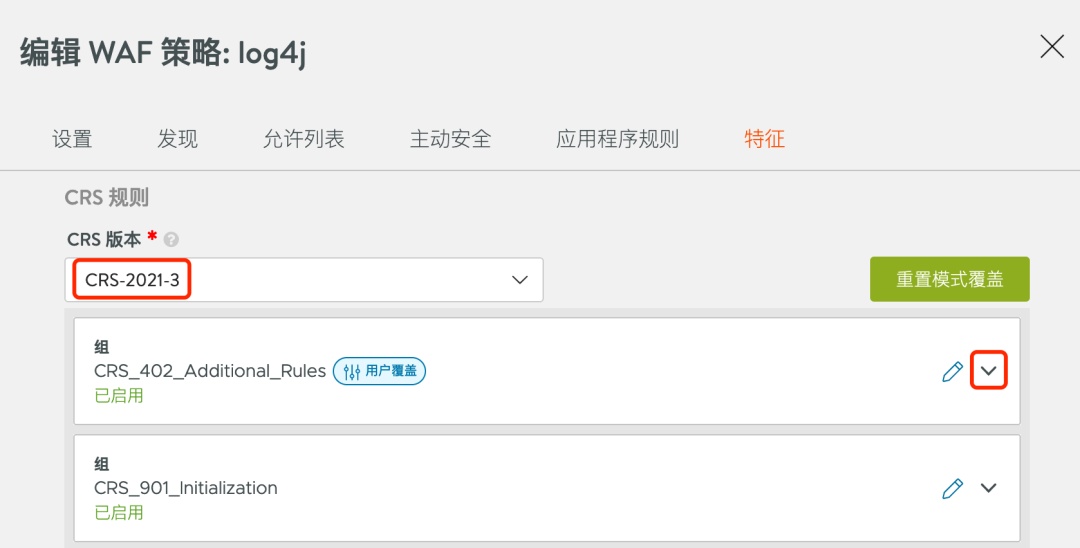Screen dimensions: 1080x548
Task: Click the 用户覆盖 override badge
Action: click(380, 371)
